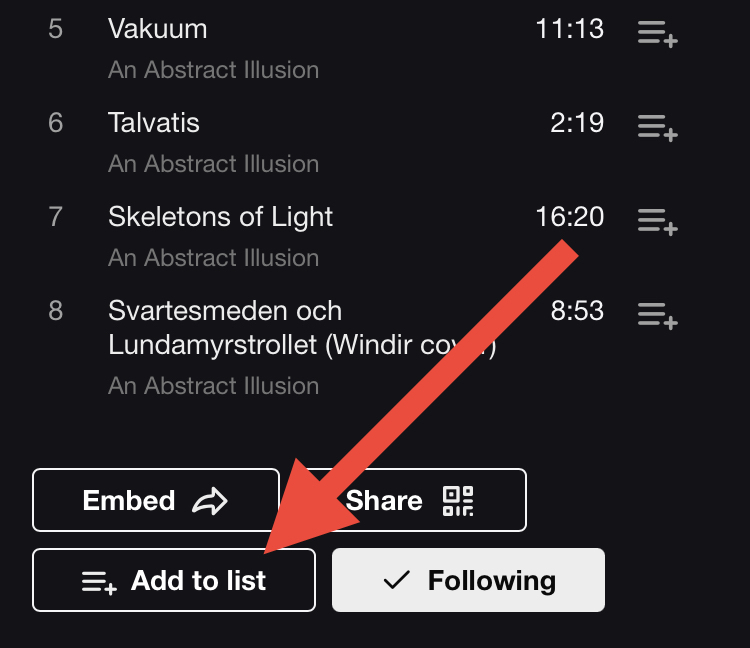Click the Embed share-arrow icon

[210, 501]
